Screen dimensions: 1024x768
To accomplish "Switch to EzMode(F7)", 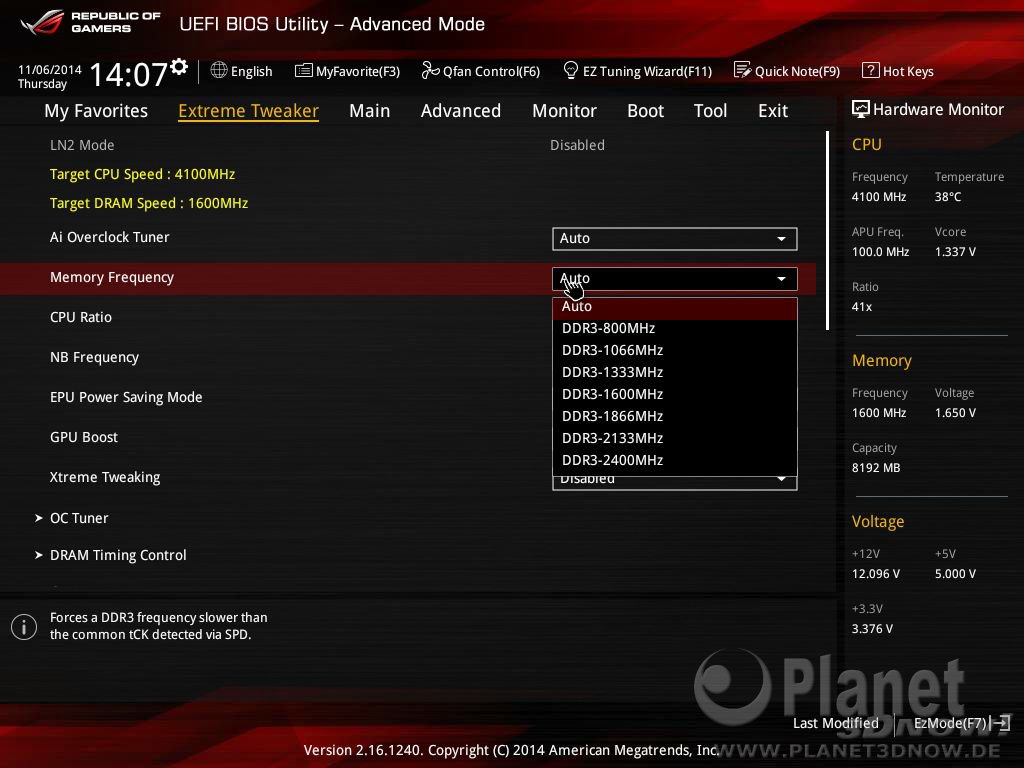I will pos(962,723).
